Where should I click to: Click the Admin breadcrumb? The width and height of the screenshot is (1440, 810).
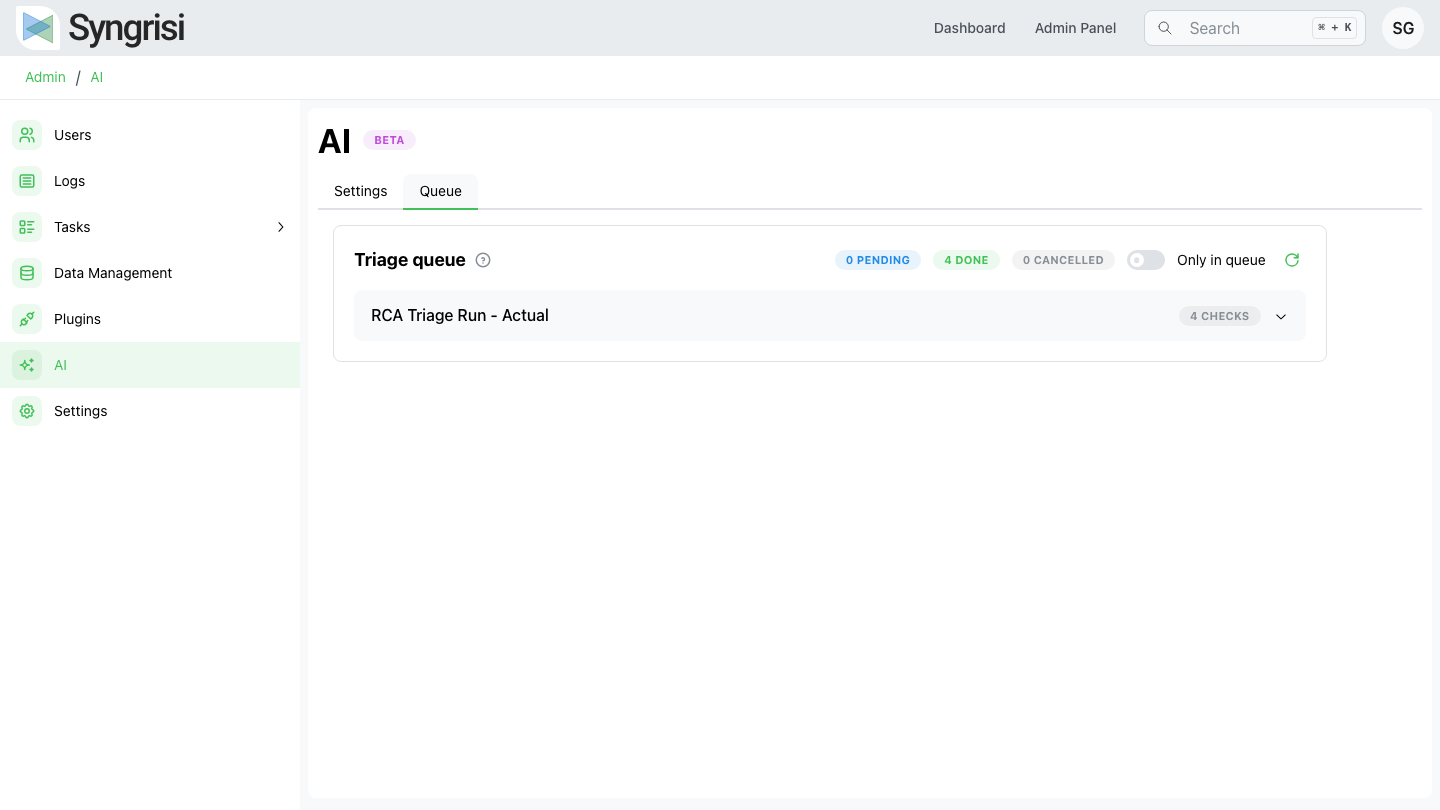pos(45,77)
